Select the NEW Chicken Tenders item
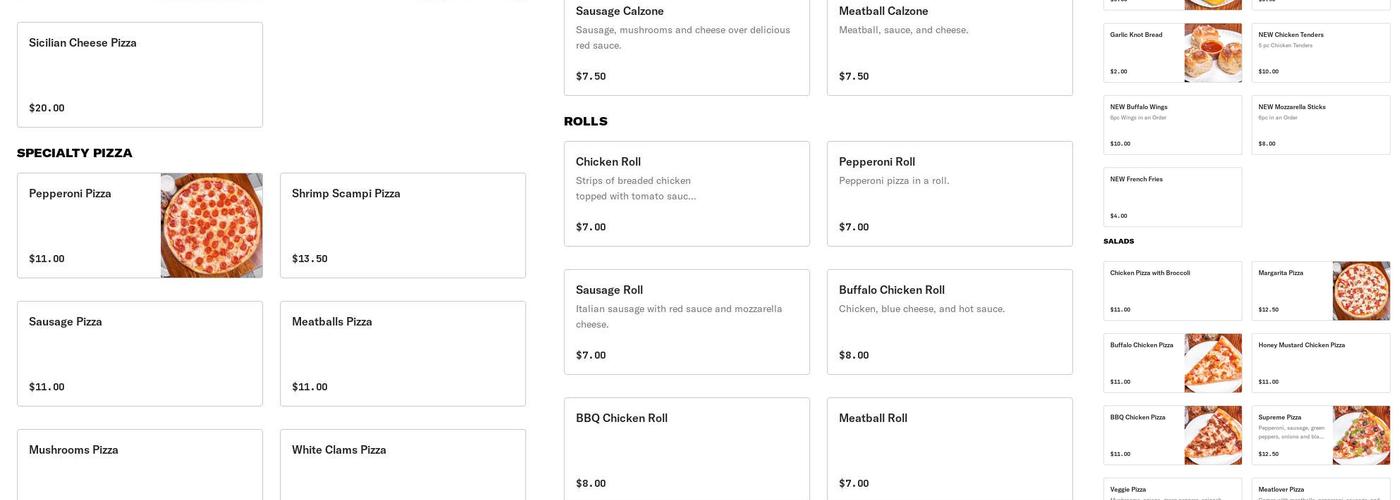This screenshot has height=500, width=1400. [x=1320, y=53]
